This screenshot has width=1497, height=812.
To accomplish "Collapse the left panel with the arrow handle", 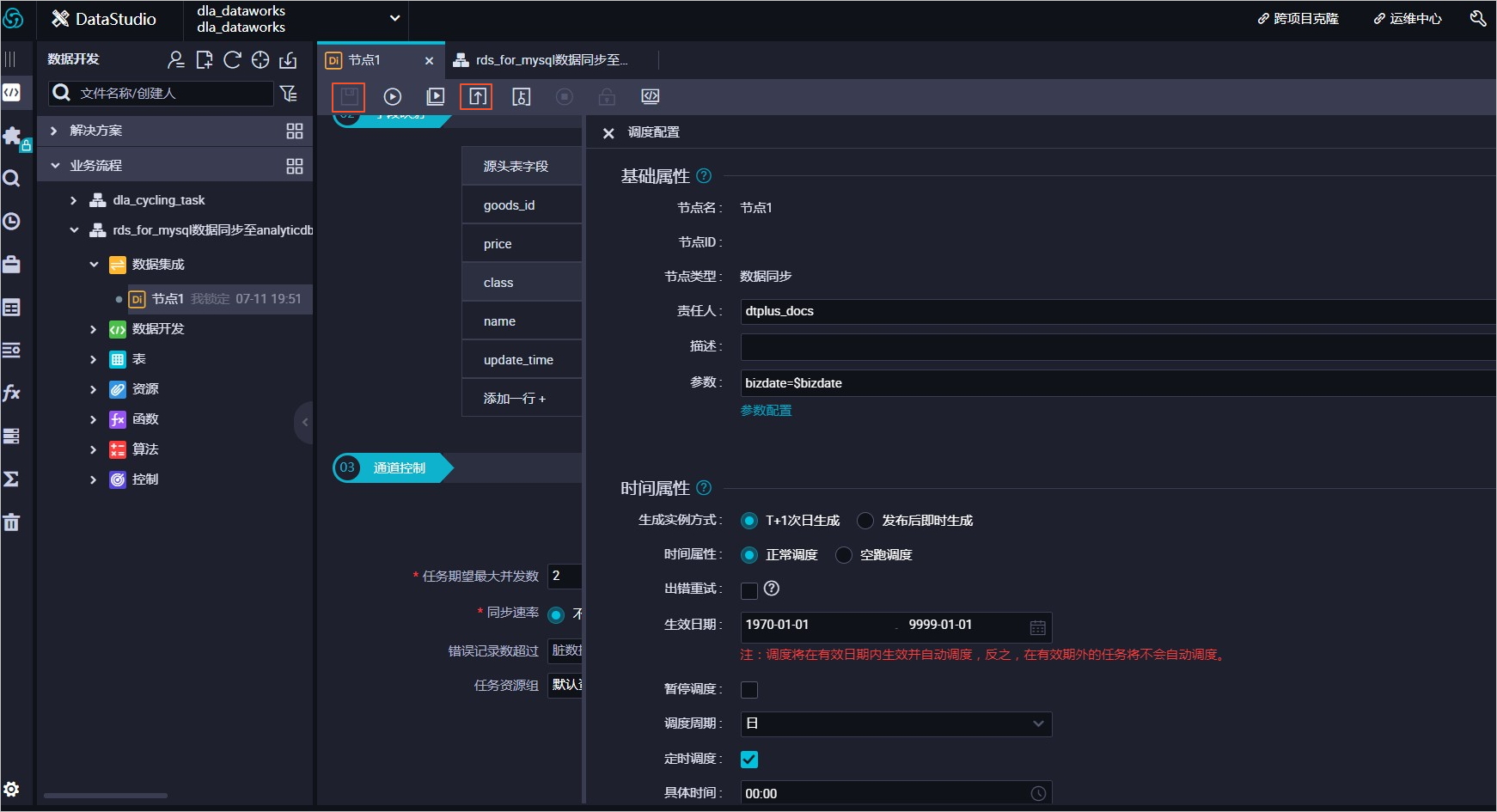I will coord(304,422).
